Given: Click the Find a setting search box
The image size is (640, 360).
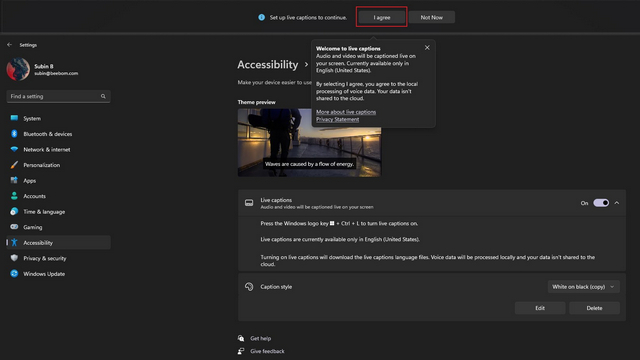Looking at the screenshot, I should click(x=58, y=96).
